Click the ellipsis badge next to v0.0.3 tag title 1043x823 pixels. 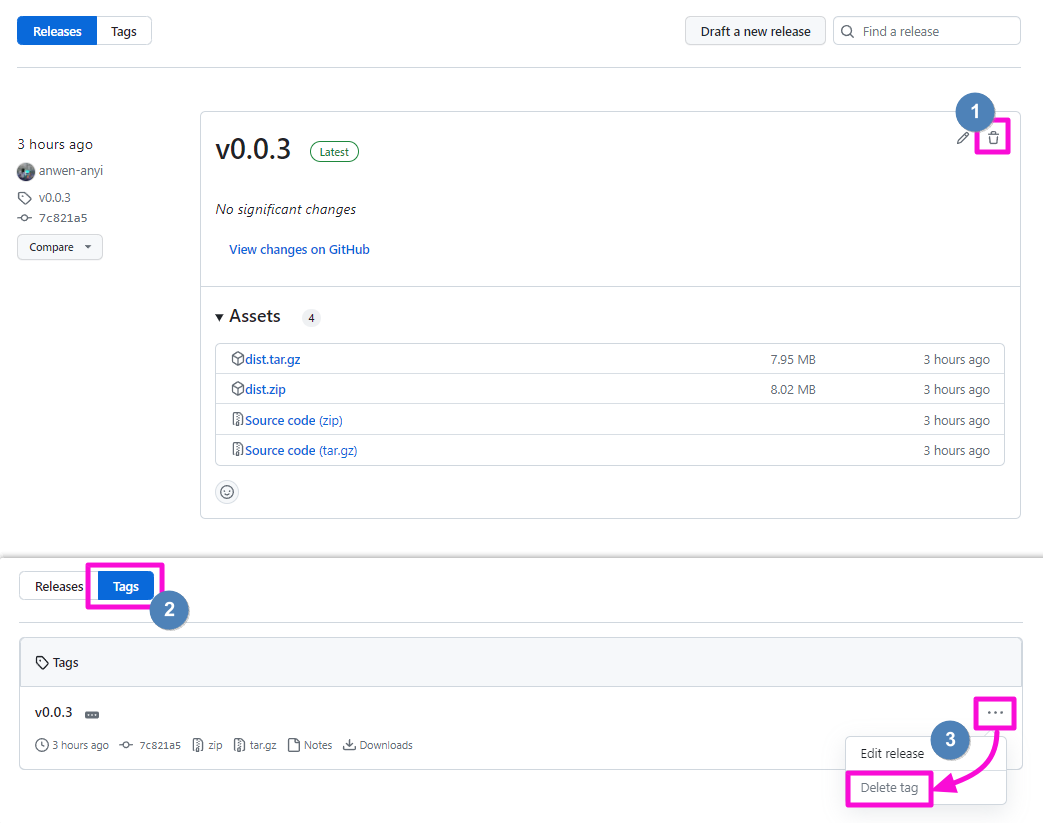coord(92,715)
